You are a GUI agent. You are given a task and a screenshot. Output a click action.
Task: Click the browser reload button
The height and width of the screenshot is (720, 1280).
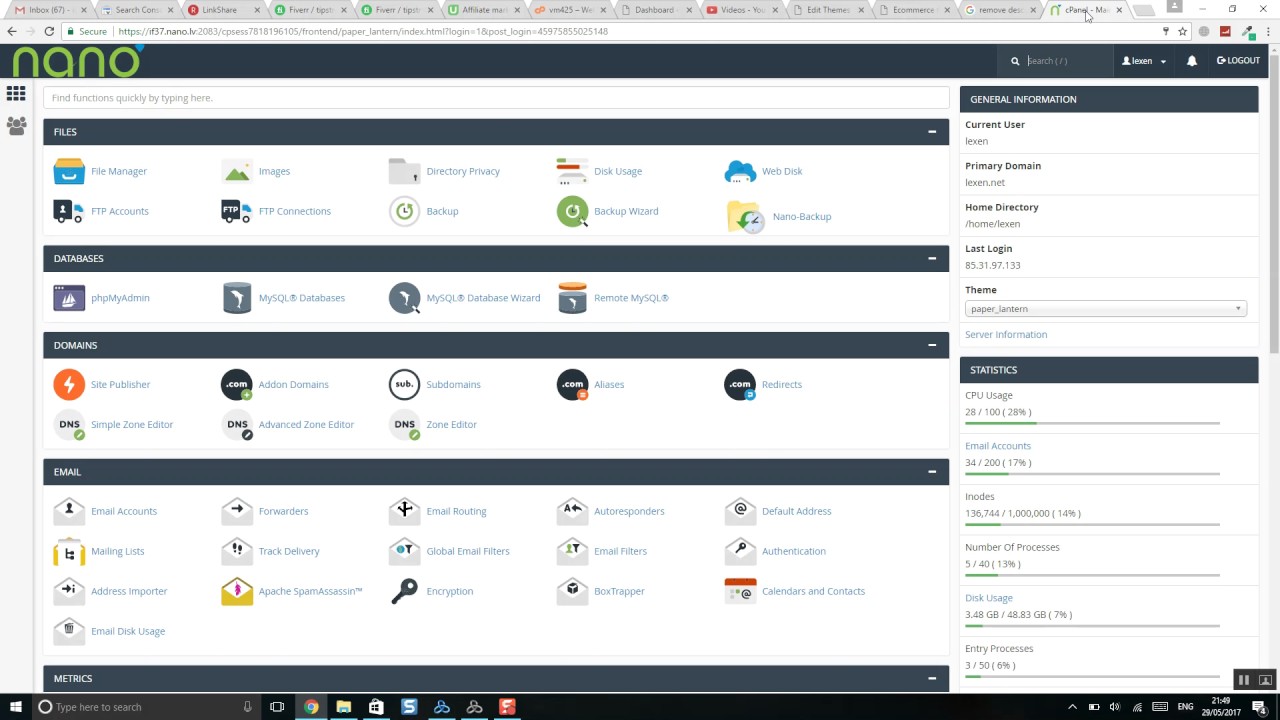[47, 31]
